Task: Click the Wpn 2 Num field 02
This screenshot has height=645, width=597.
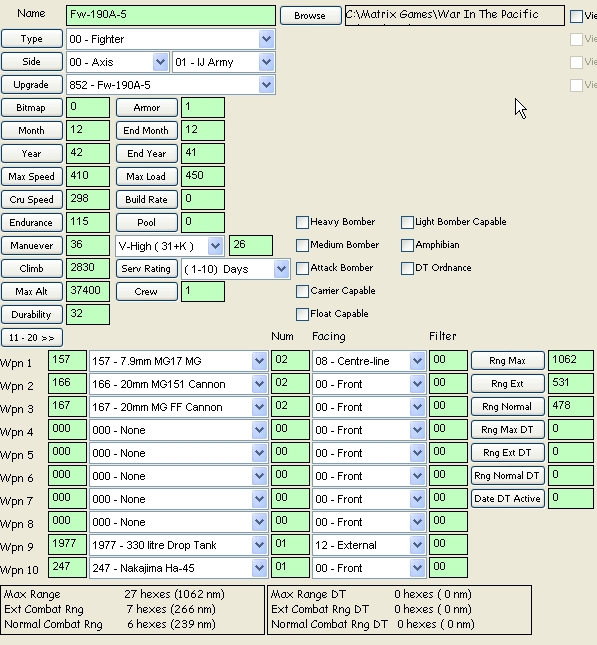Action: (290, 384)
